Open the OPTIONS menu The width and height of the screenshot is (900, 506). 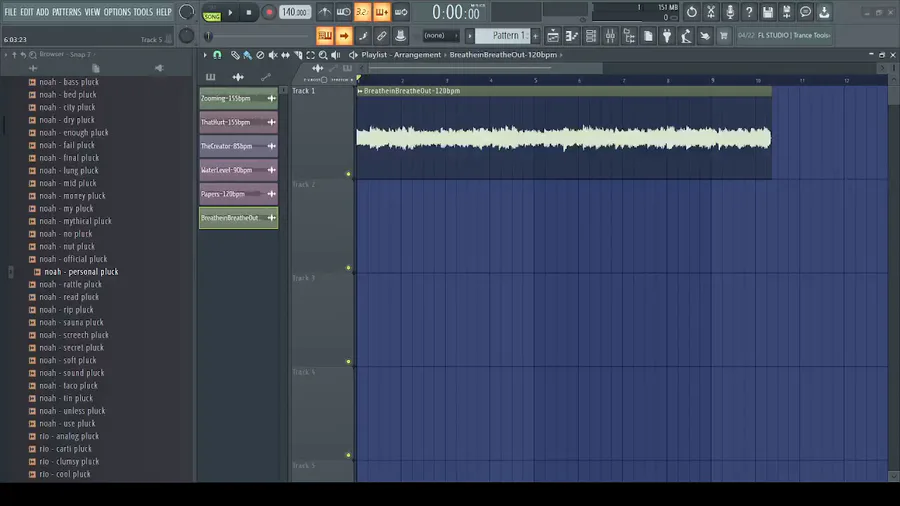[x=117, y=12]
